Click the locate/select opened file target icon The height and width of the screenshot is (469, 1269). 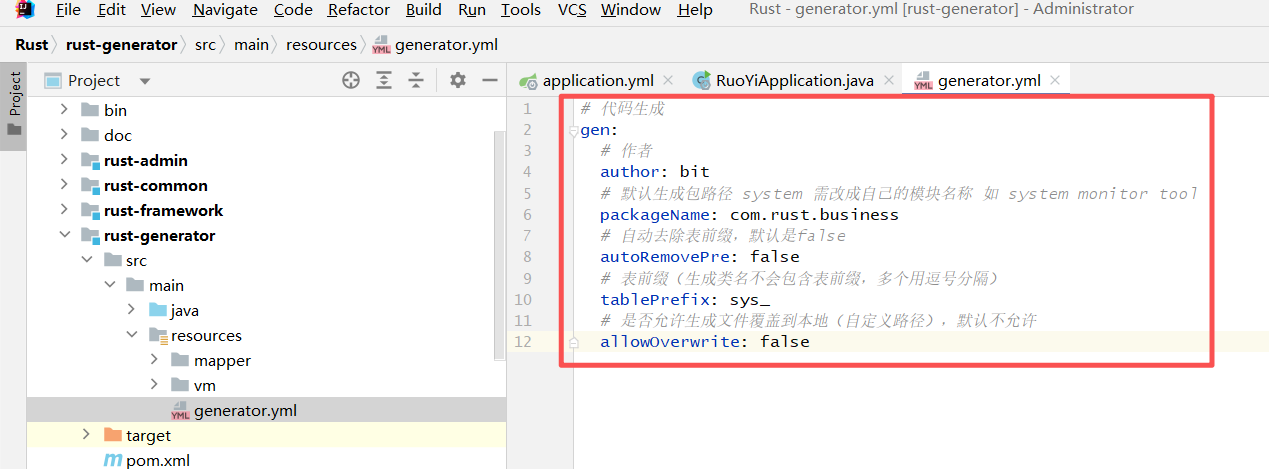tap(351, 81)
